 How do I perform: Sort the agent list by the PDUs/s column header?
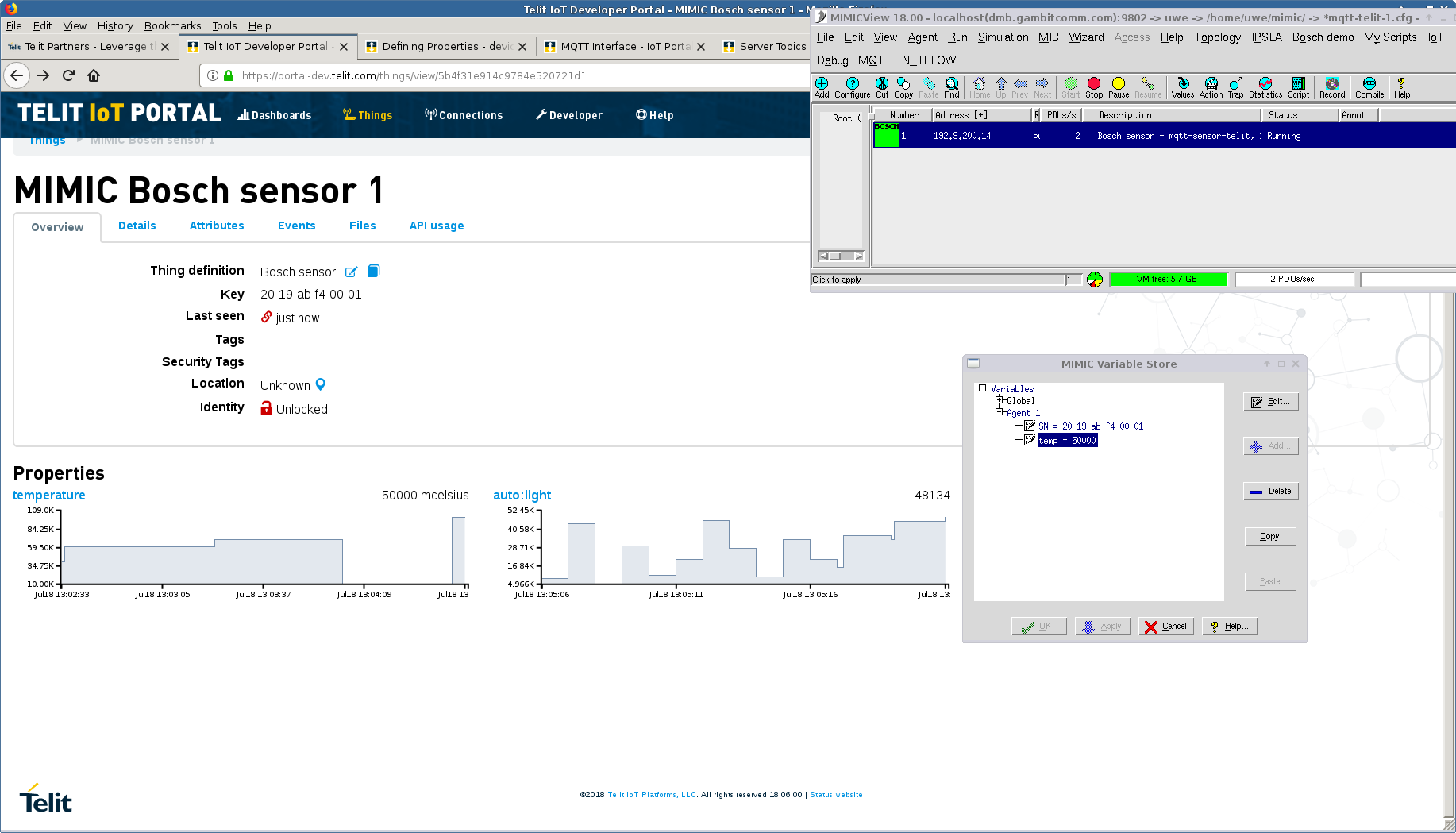1061,115
